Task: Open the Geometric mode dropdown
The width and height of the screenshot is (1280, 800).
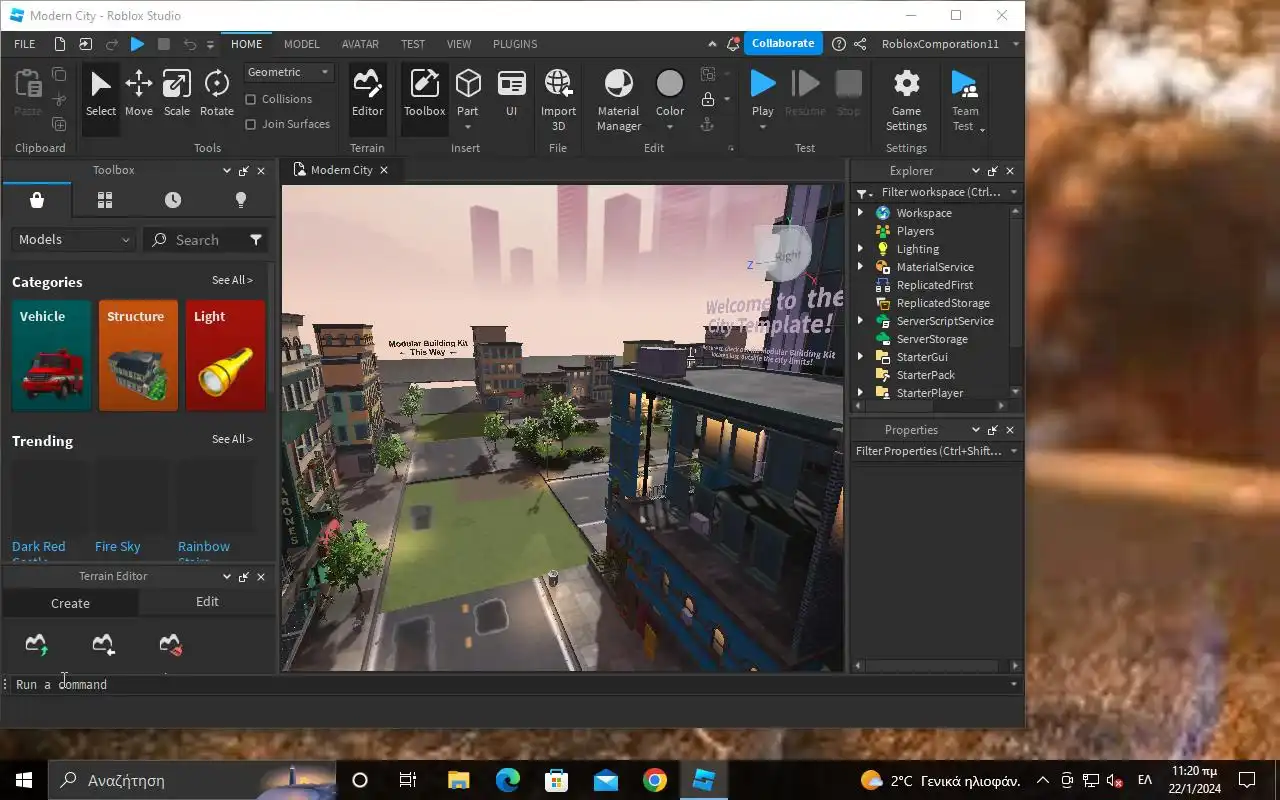Action: point(289,72)
